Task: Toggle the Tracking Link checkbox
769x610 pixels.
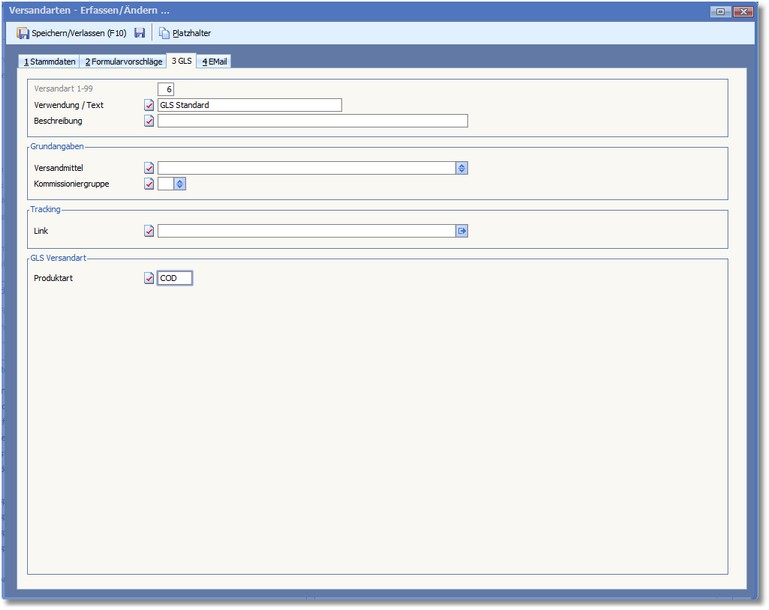Action: pyautogui.click(x=150, y=231)
